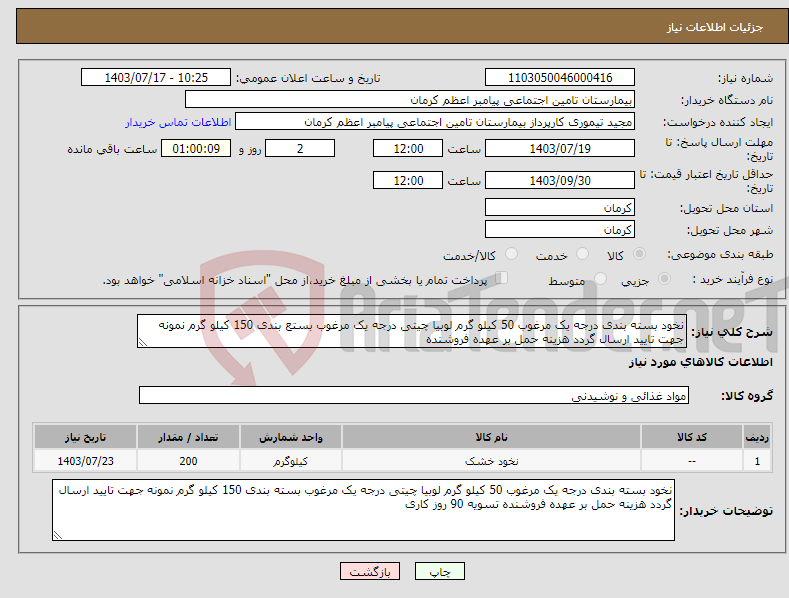Click the need date cell 1403/07/23
Image resolution: width=789 pixels, height=598 pixels.
(86, 461)
